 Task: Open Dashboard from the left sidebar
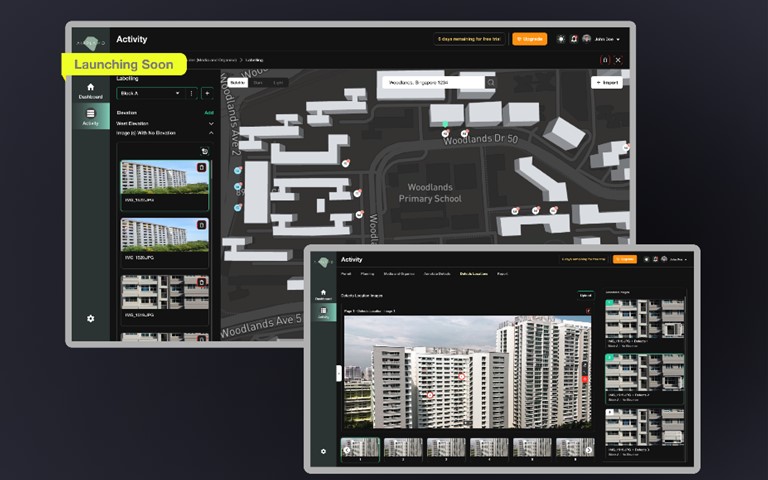pos(90,90)
